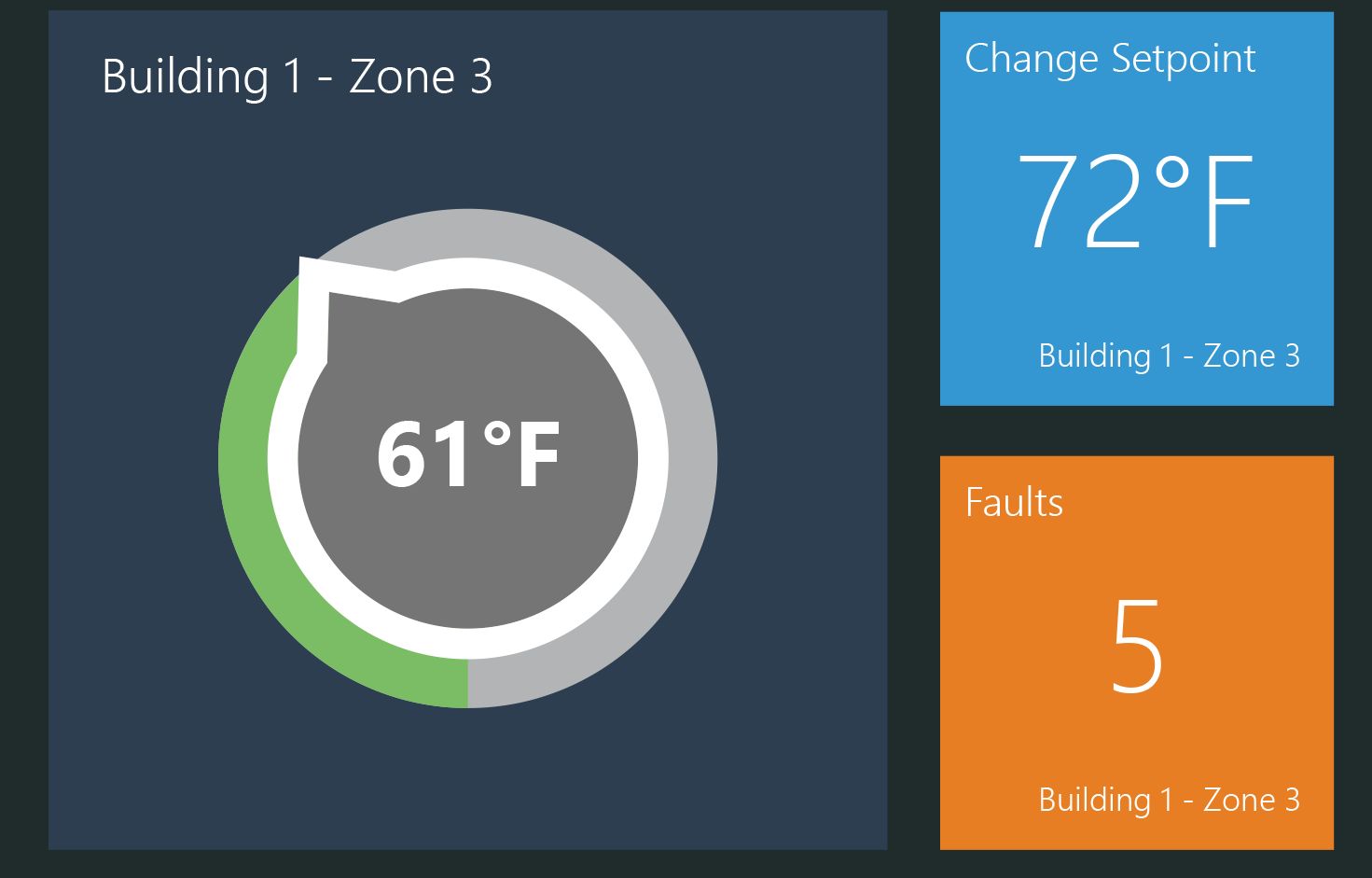This screenshot has height=878, width=1372.
Task: Click the "Building 1 - Zone 3" panel title
Action: (297, 77)
